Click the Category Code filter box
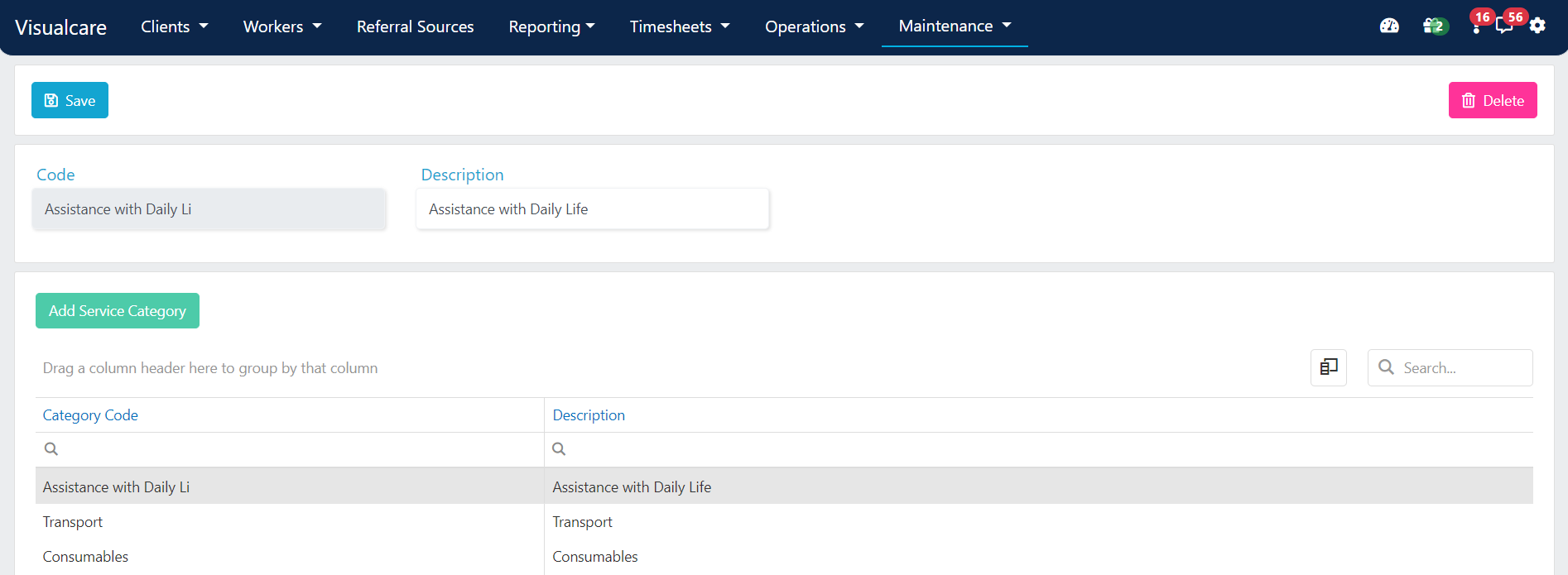 290,449
